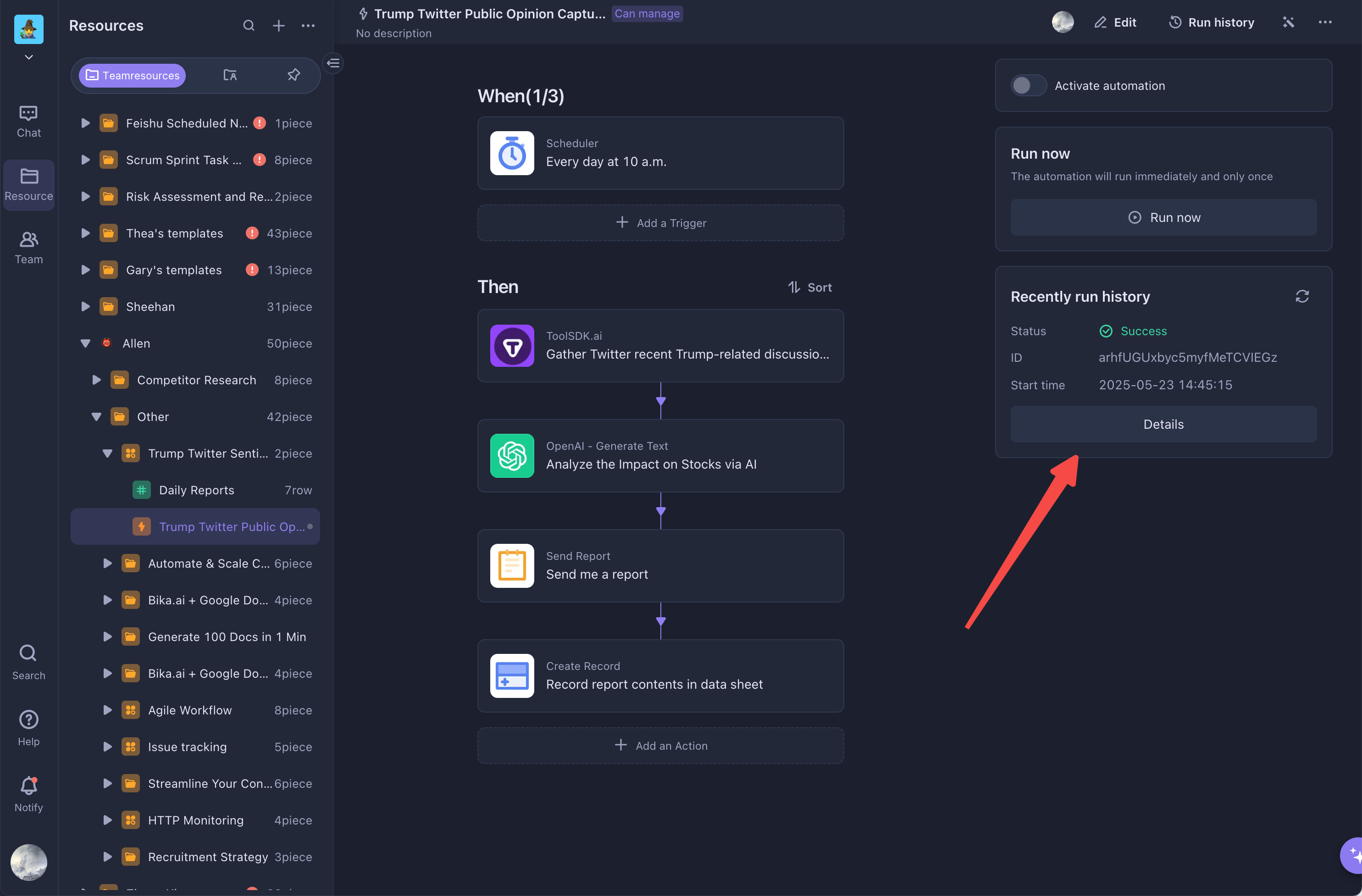Click the Edit button in header
Image resolution: width=1362 pixels, height=896 pixels.
pyautogui.click(x=1115, y=22)
